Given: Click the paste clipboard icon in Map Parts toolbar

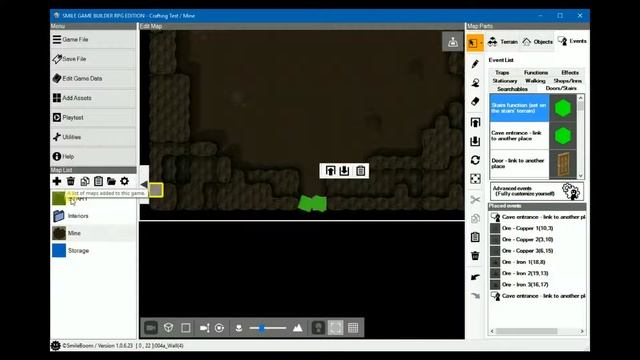Looking at the screenshot, I should pyautogui.click(x=475, y=237).
